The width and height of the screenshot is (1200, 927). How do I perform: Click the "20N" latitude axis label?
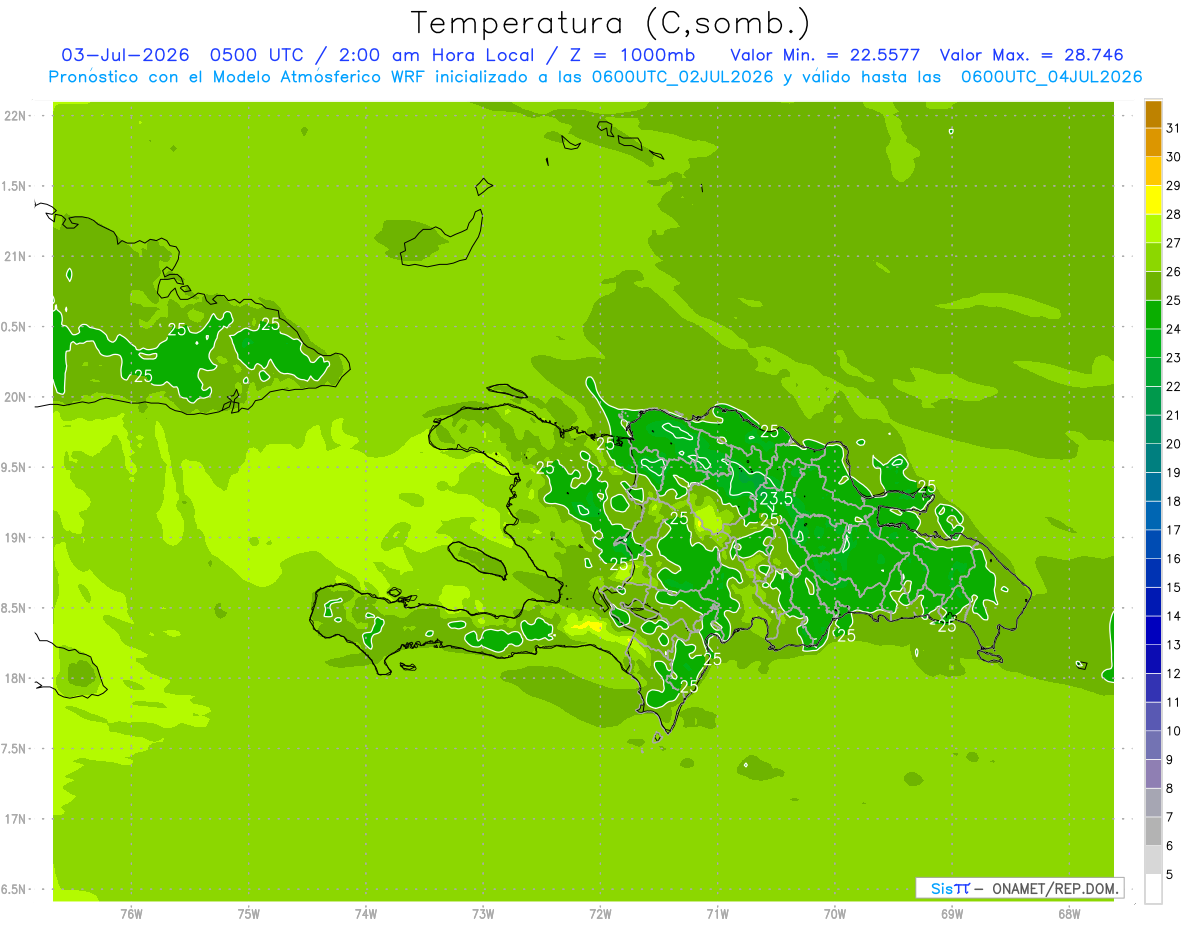click(x=16, y=397)
